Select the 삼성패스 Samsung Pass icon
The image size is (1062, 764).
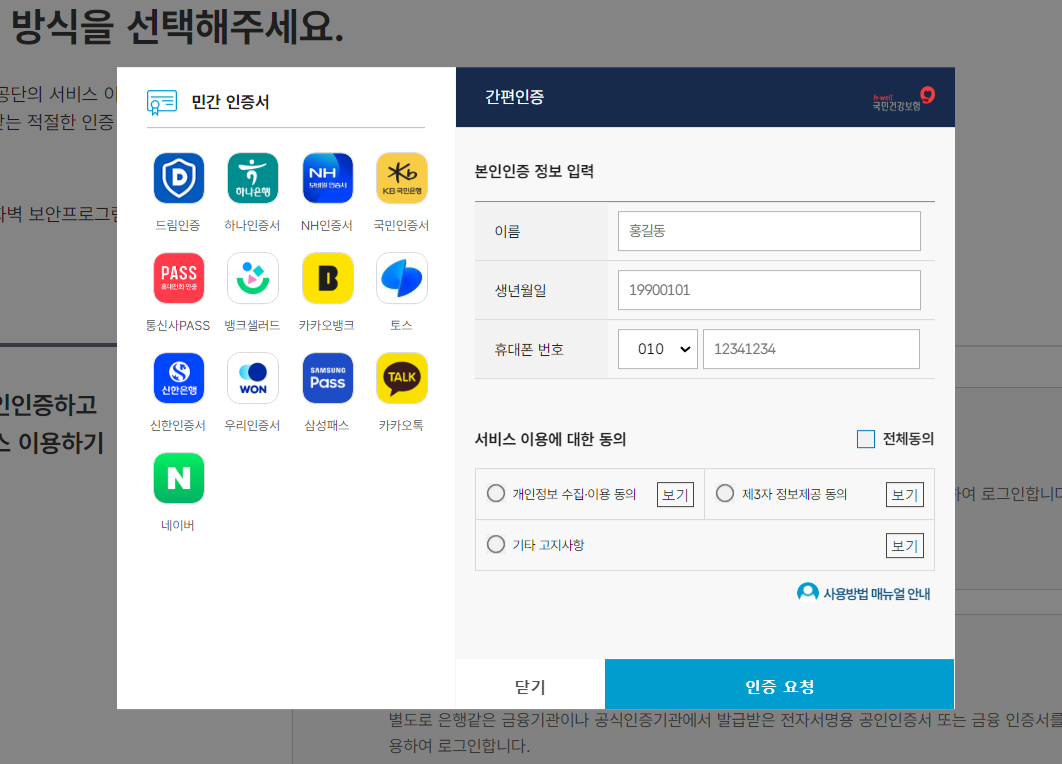[327, 378]
